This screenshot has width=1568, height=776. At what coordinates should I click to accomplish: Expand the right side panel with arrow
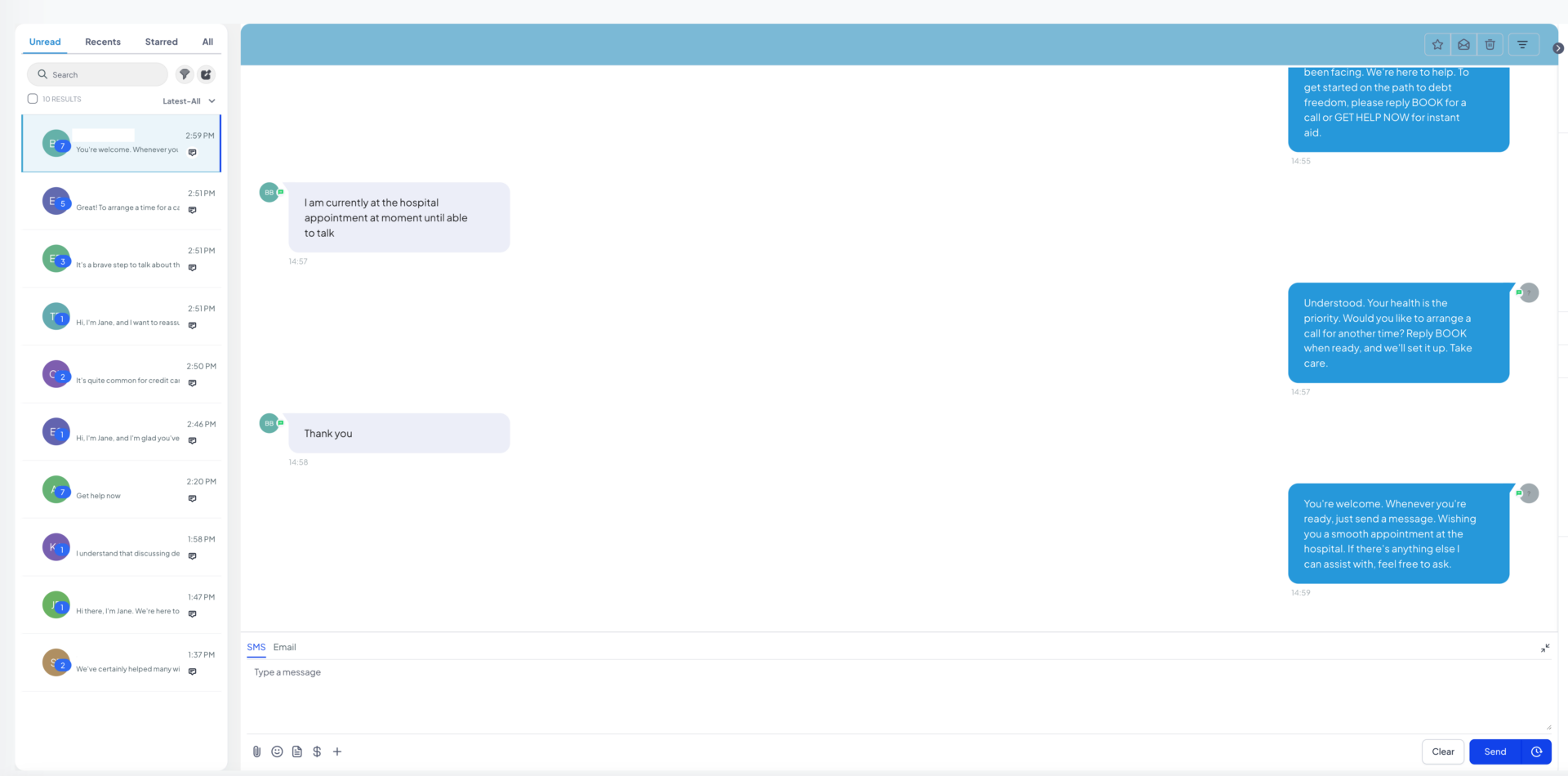click(x=1558, y=48)
